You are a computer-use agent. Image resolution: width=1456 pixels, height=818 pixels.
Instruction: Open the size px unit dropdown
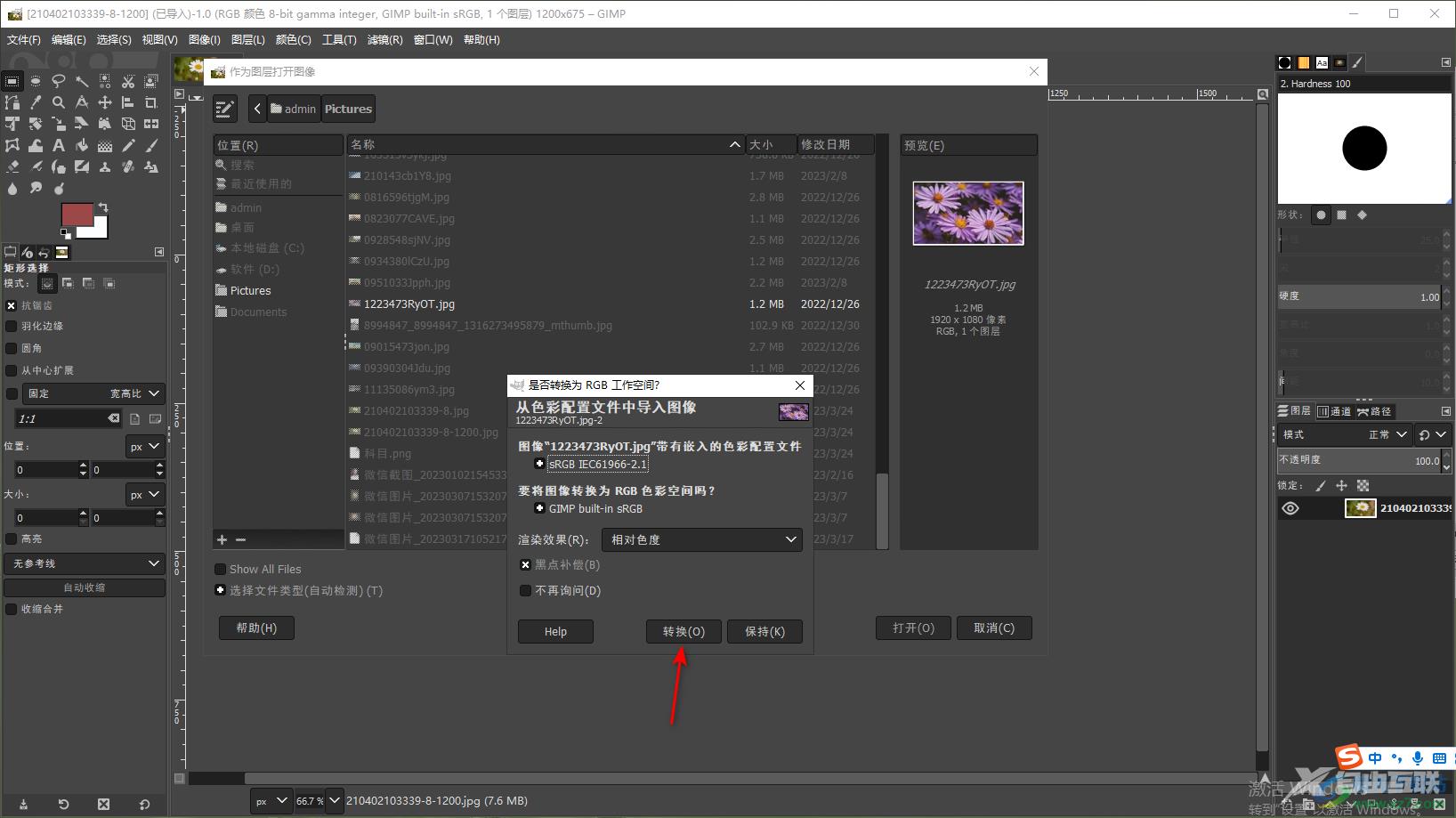(x=144, y=494)
